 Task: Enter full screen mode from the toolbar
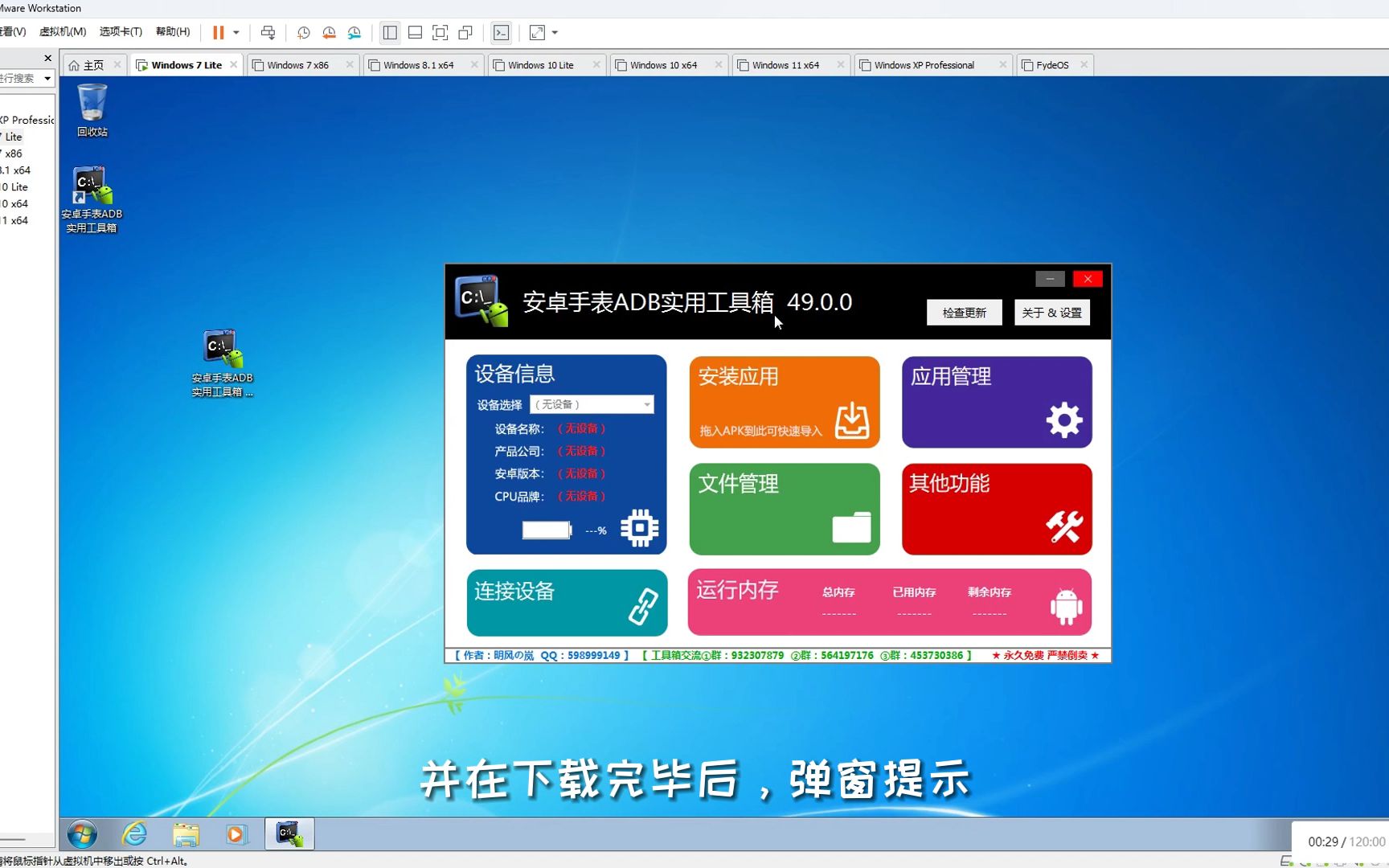(440, 33)
